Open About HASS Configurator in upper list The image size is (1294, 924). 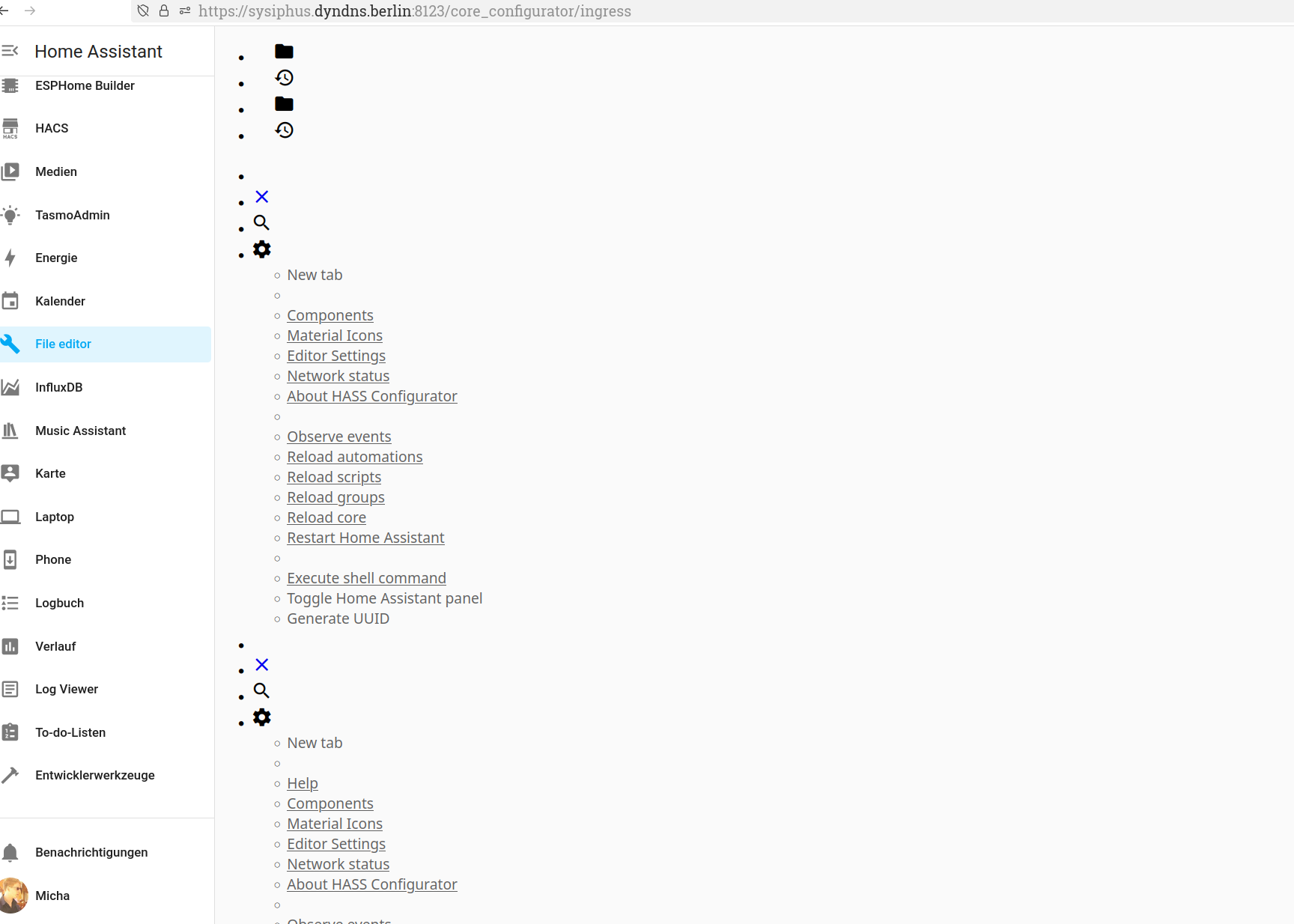(372, 396)
